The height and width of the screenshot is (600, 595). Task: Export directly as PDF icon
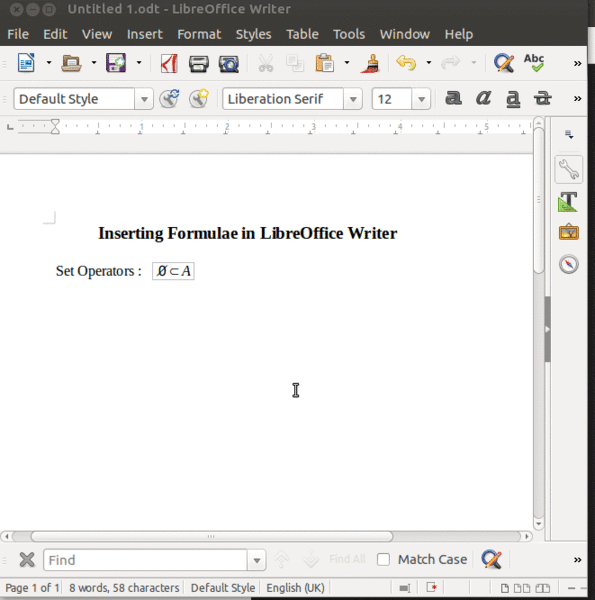(169, 63)
